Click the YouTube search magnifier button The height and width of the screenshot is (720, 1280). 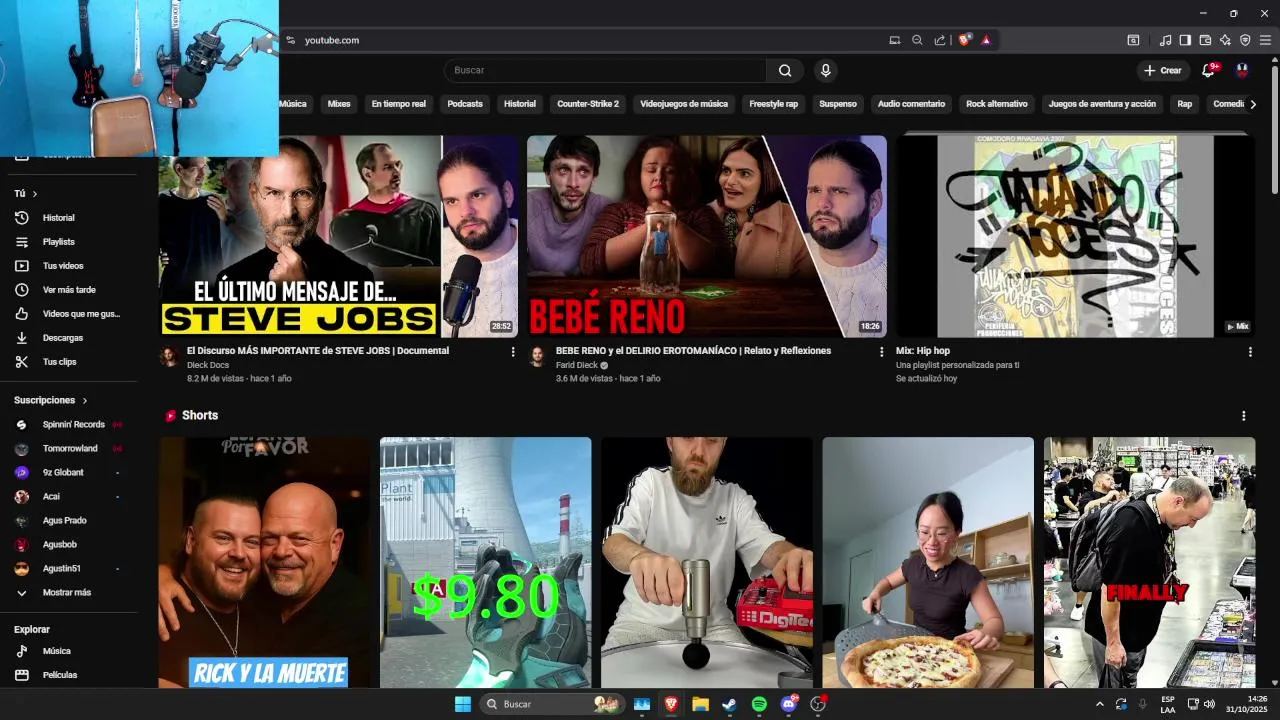[785, 70]
